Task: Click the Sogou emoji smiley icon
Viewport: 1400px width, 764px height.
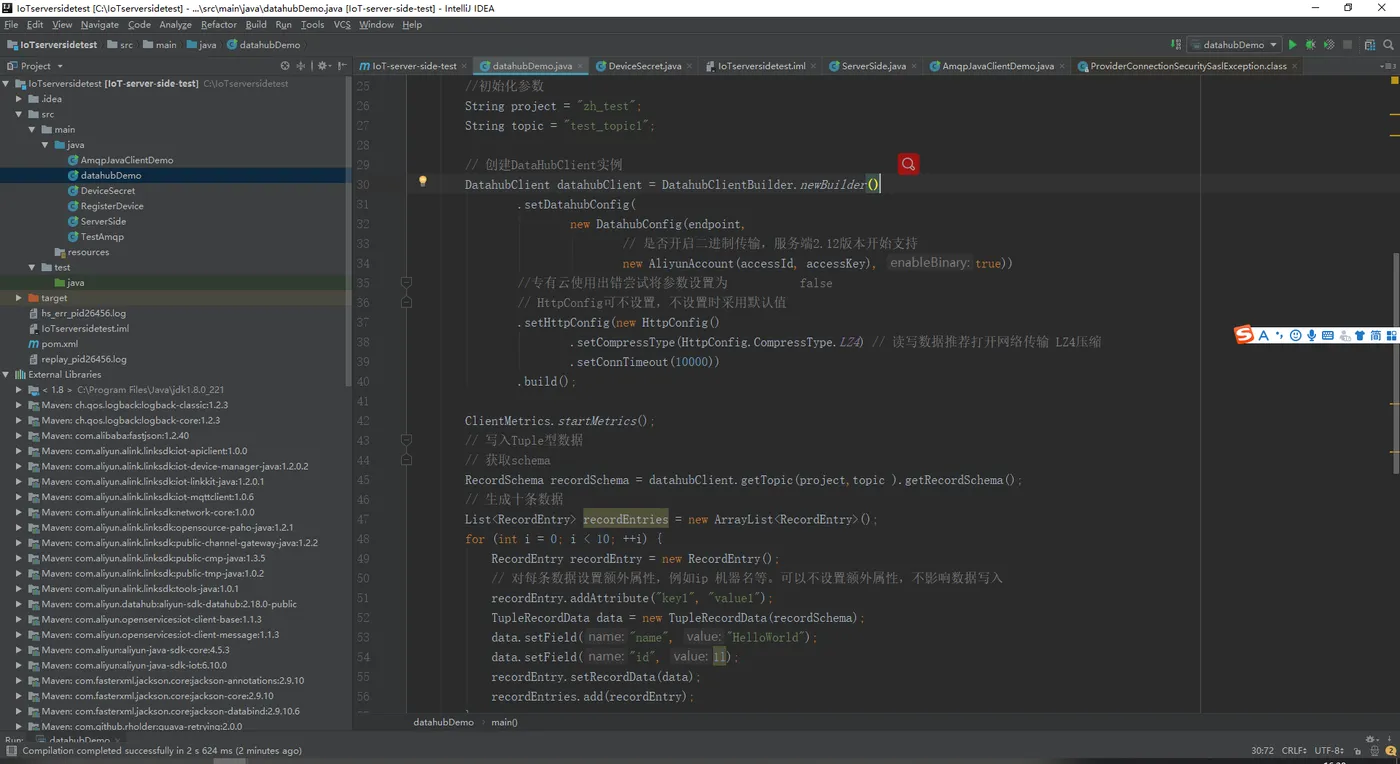Action: click(x=1296, y=335)
